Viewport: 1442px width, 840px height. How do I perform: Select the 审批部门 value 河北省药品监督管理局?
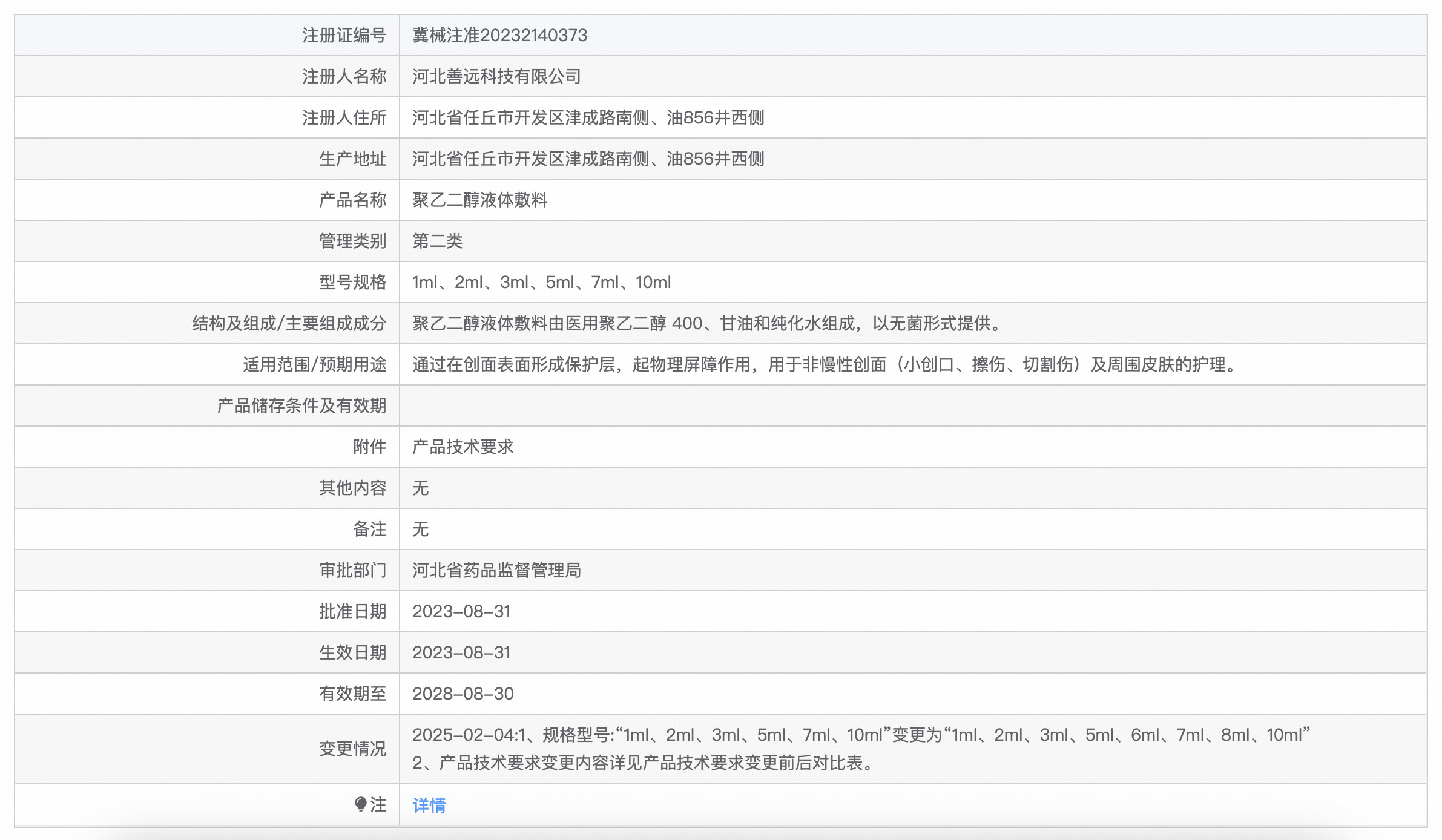point(495,570)
